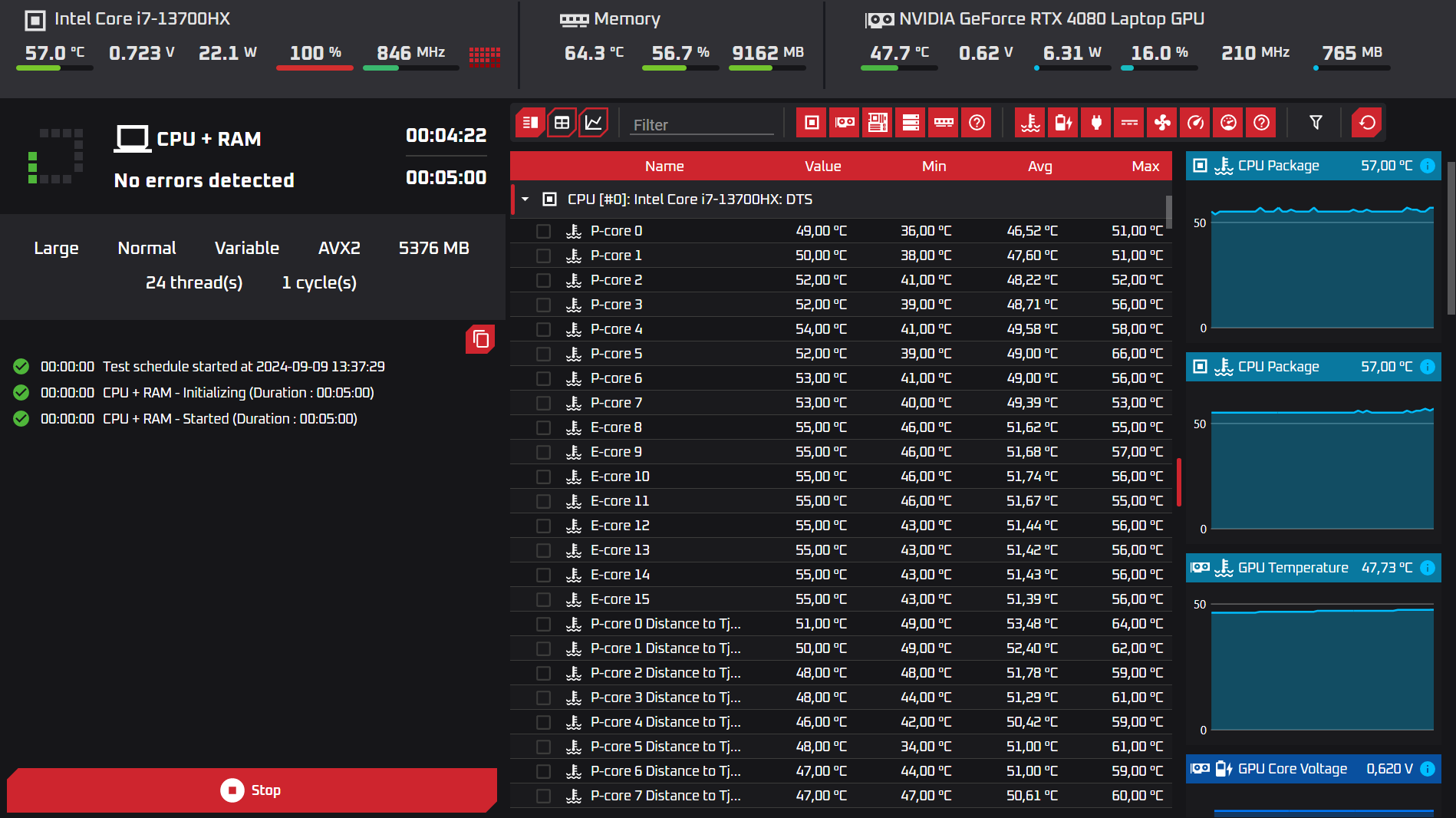1456x818 pixels.
Task: Sort the table by Avg column
Action: coord(1040,166)
